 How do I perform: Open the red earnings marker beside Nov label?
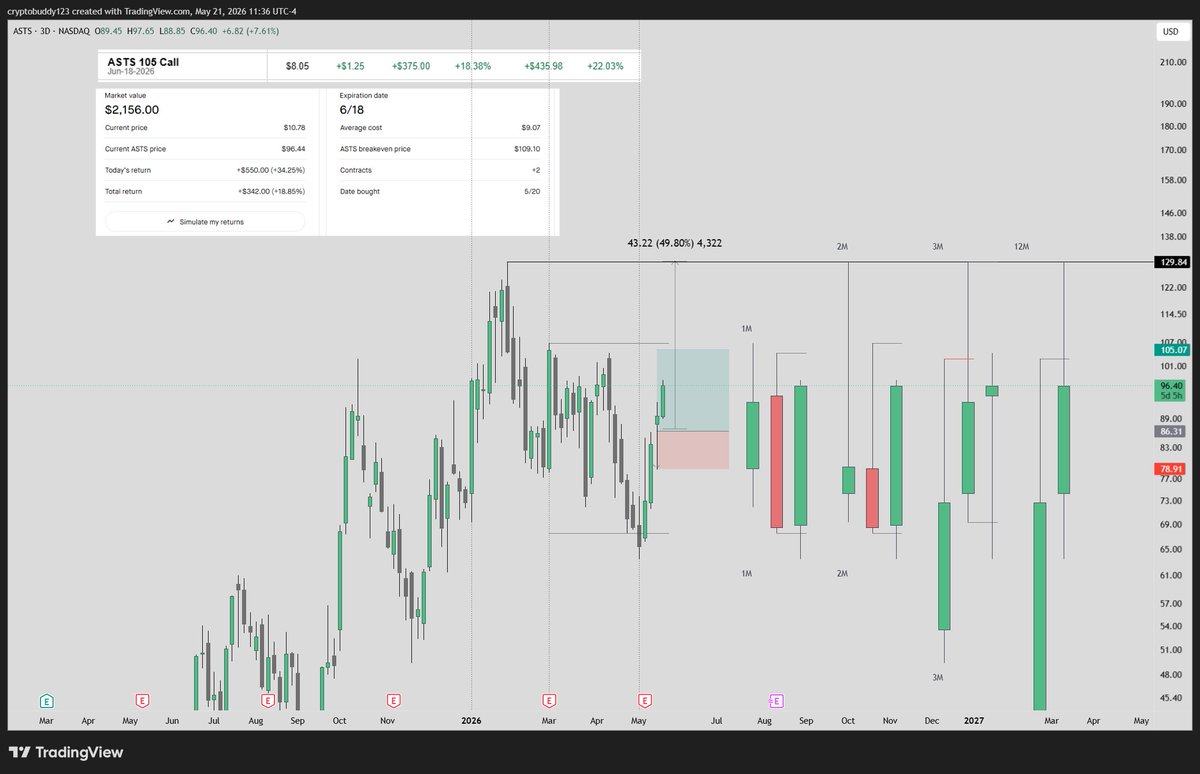pos(393,700)
